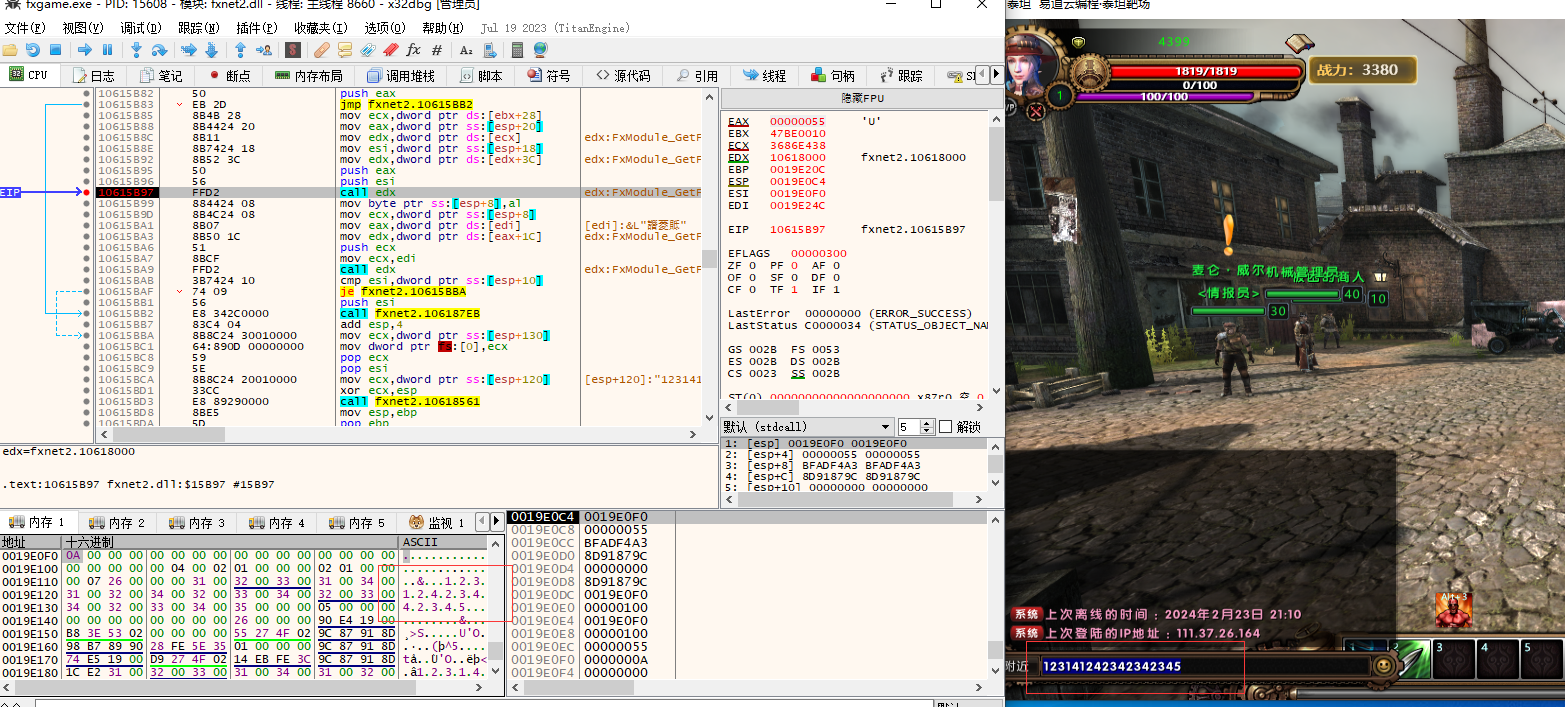Execute till return with the up-arrow icon

[241, 50]
